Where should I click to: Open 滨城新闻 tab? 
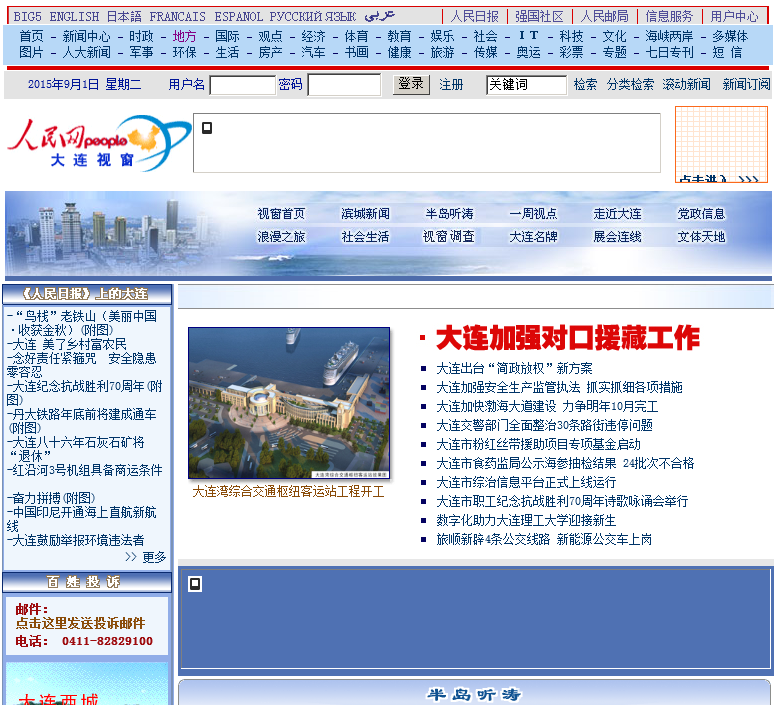[365, 214]
